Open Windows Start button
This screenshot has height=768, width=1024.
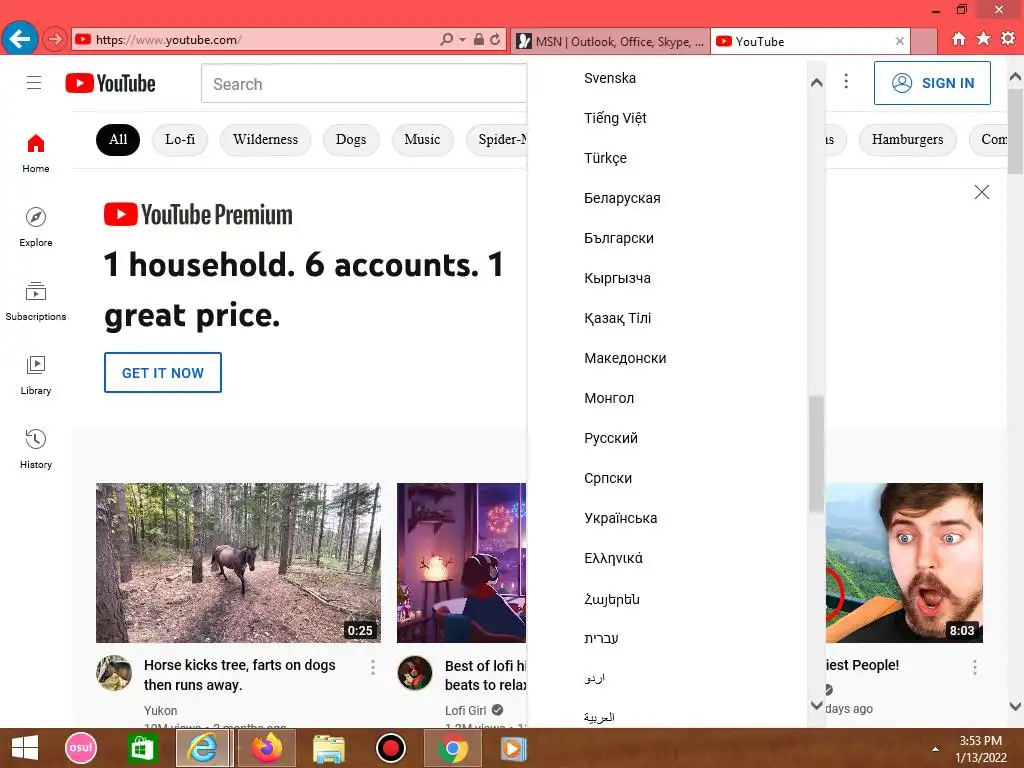pos(25,748)
